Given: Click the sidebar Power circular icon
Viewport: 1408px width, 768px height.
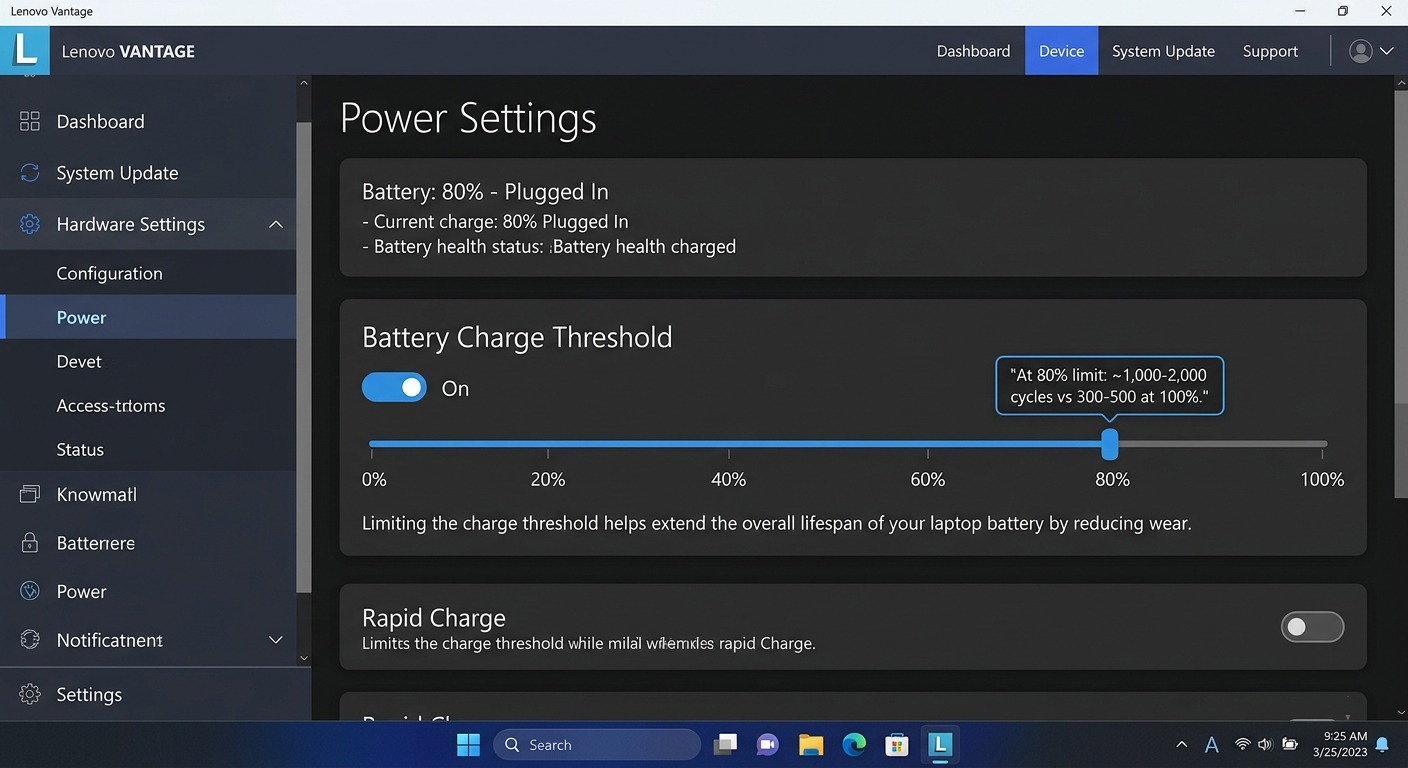Looking at the screenshot, I should 30,591.
